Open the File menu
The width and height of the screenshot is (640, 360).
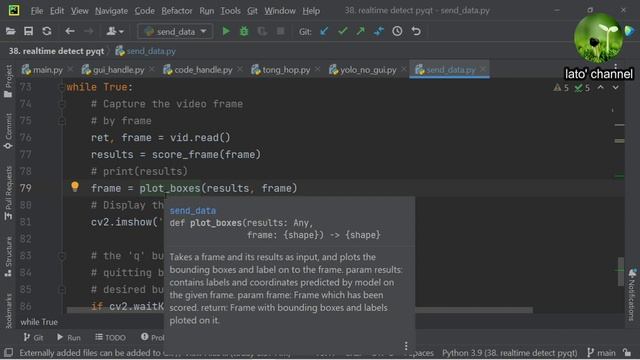pos(37,11)
